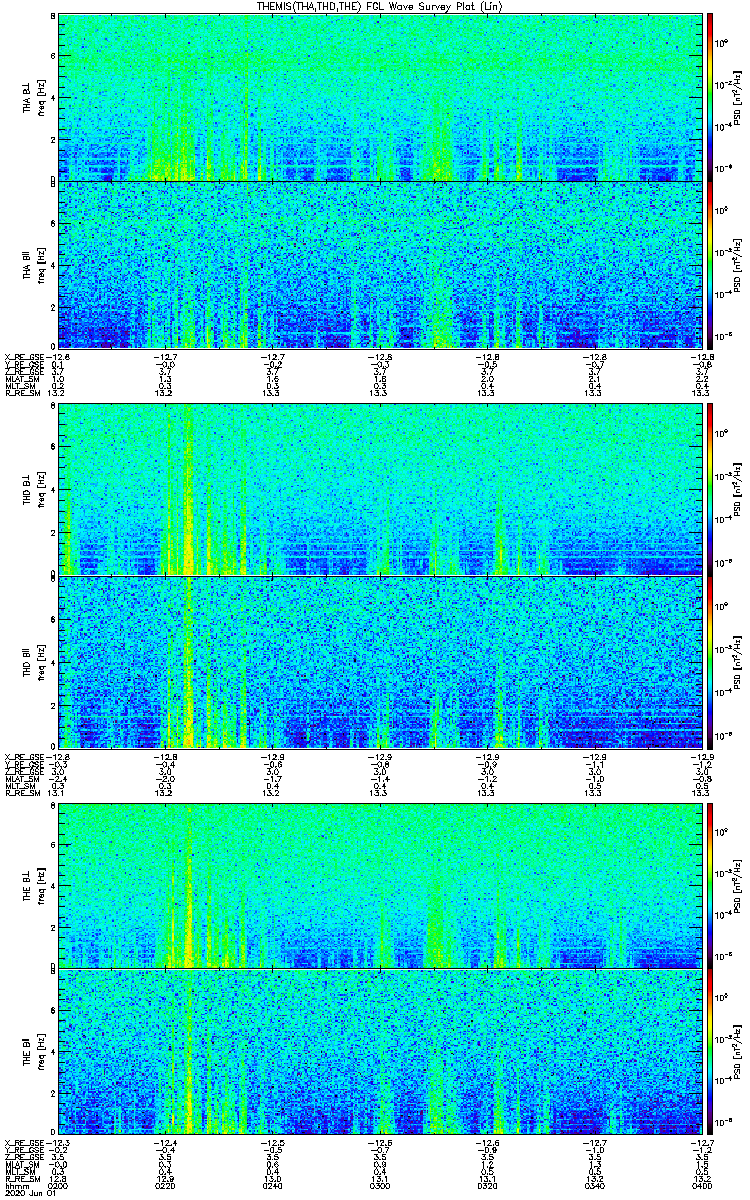The height and width of the screenshot is (1200, 750).
Task: Click the 'THD B⊥ freq [Hz]' axis label
Action: pos(33,489)
